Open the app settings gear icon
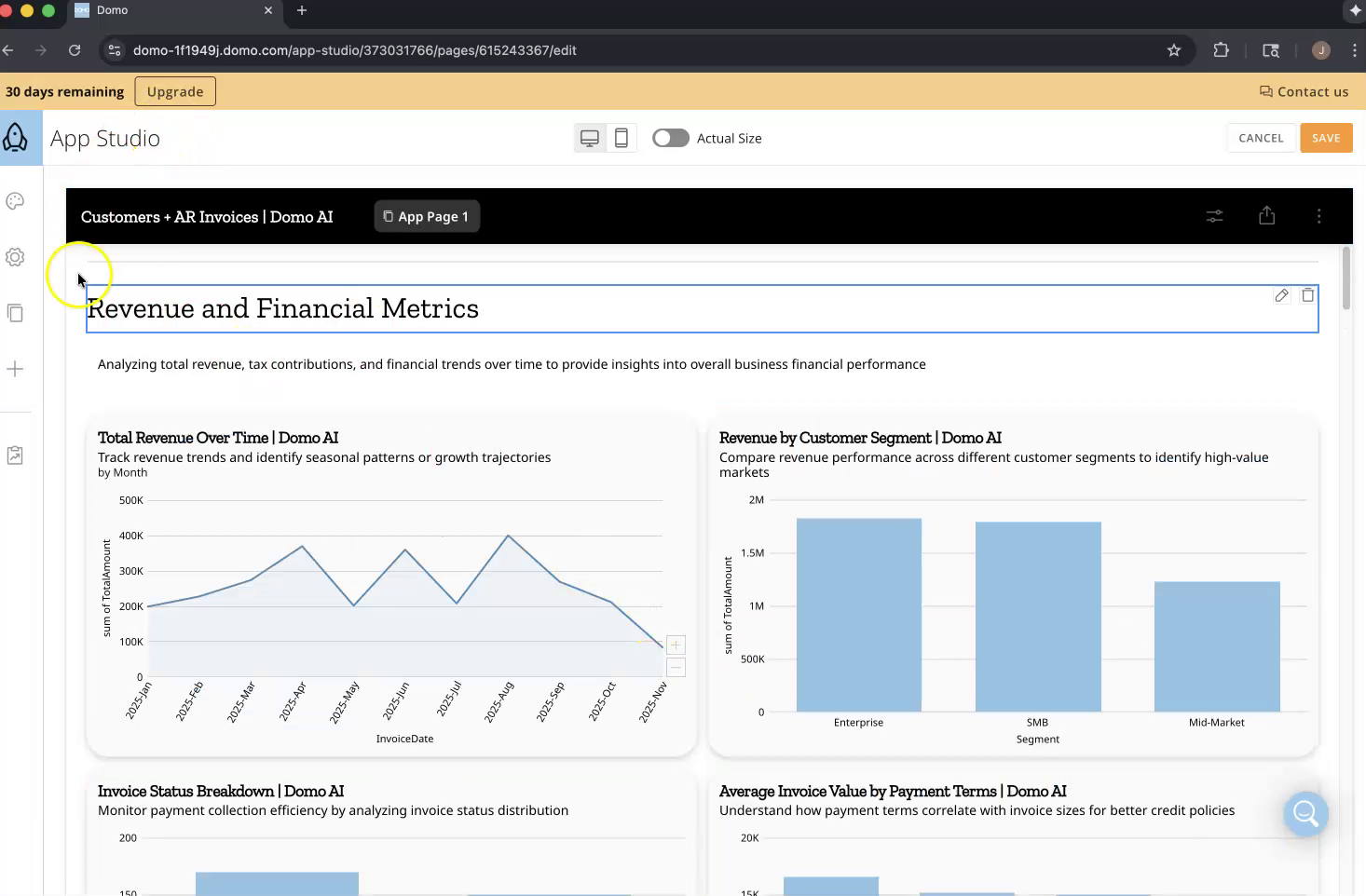The height and width of the screenshot is (896, 1366). coord(15,257)
